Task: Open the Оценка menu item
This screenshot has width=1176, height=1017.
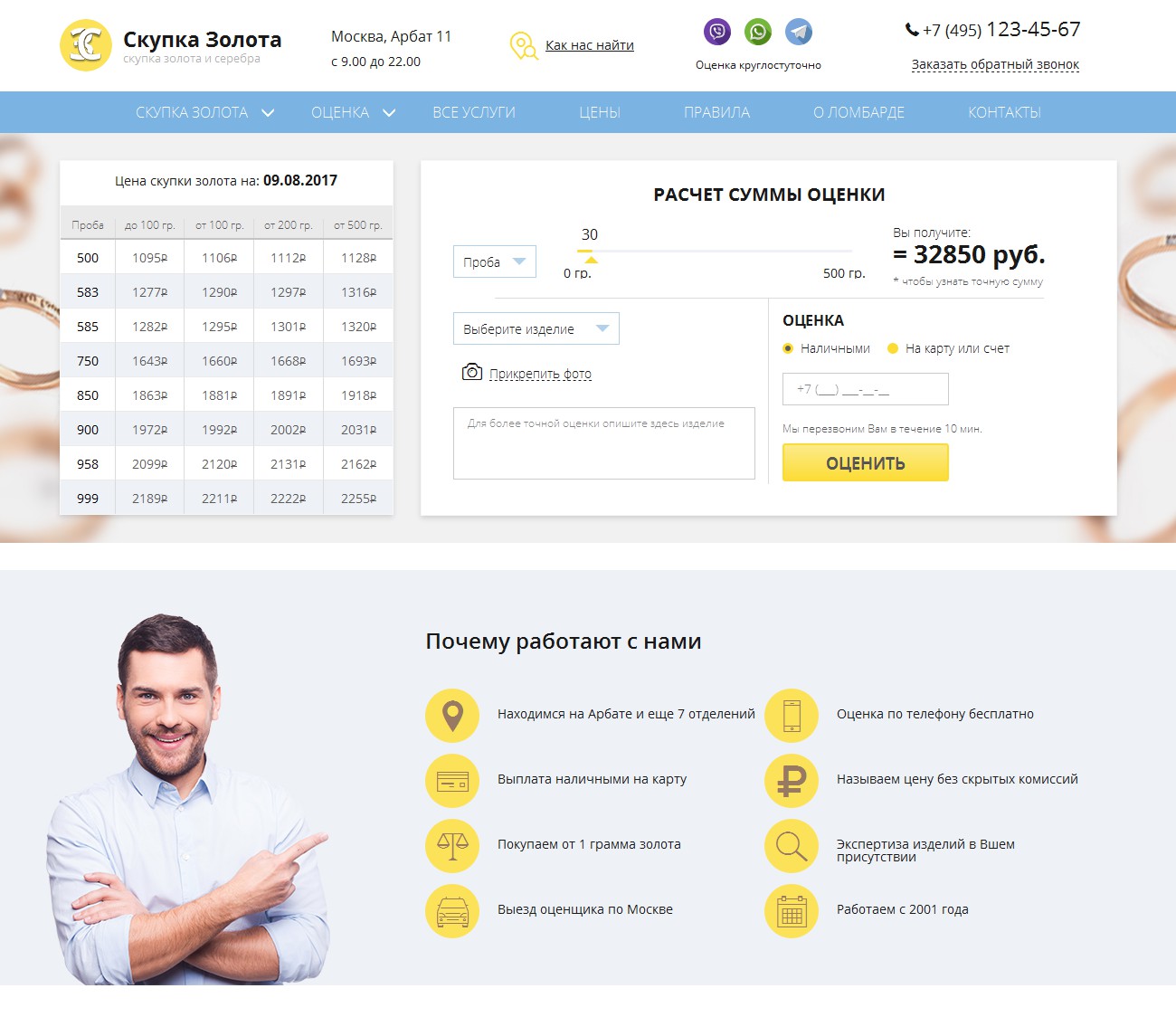Action: [x=340, y=112]
